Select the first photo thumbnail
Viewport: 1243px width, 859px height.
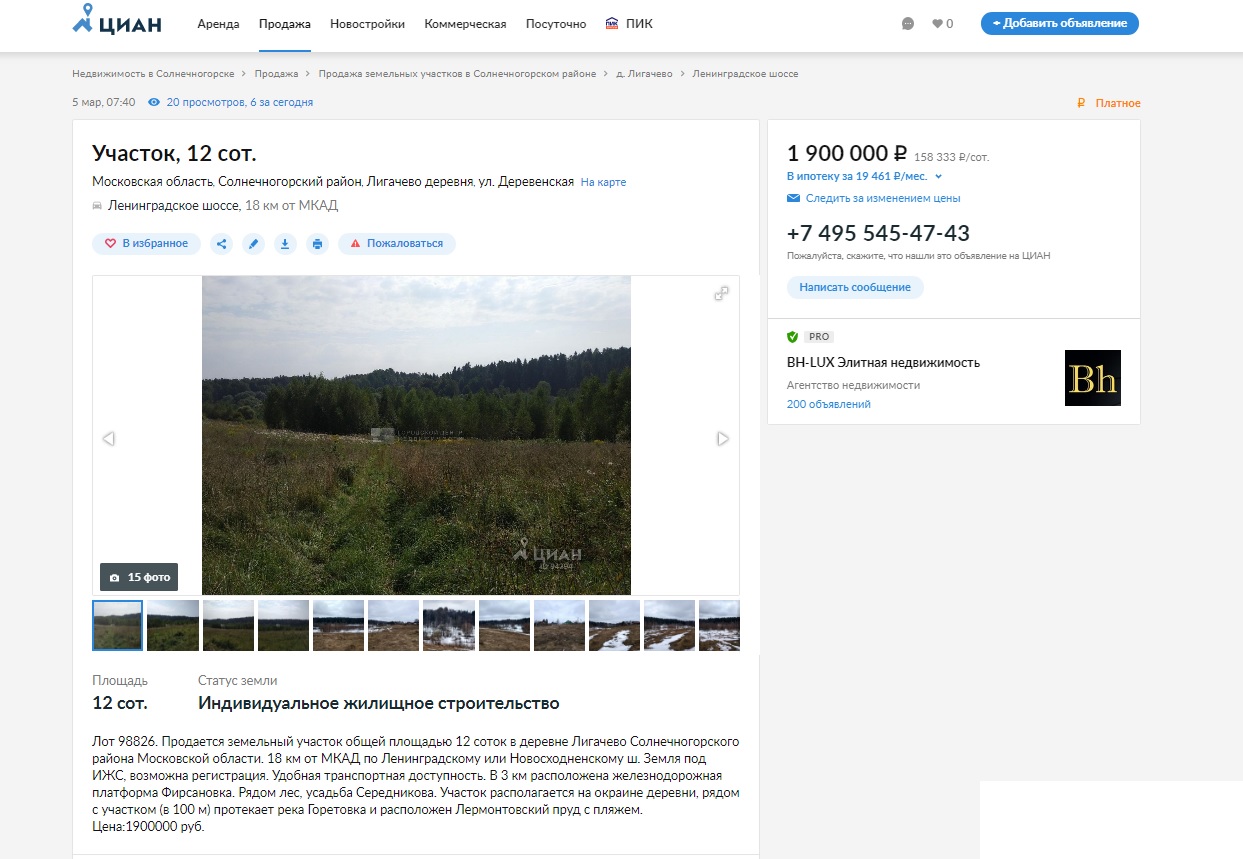coord(118,626)
